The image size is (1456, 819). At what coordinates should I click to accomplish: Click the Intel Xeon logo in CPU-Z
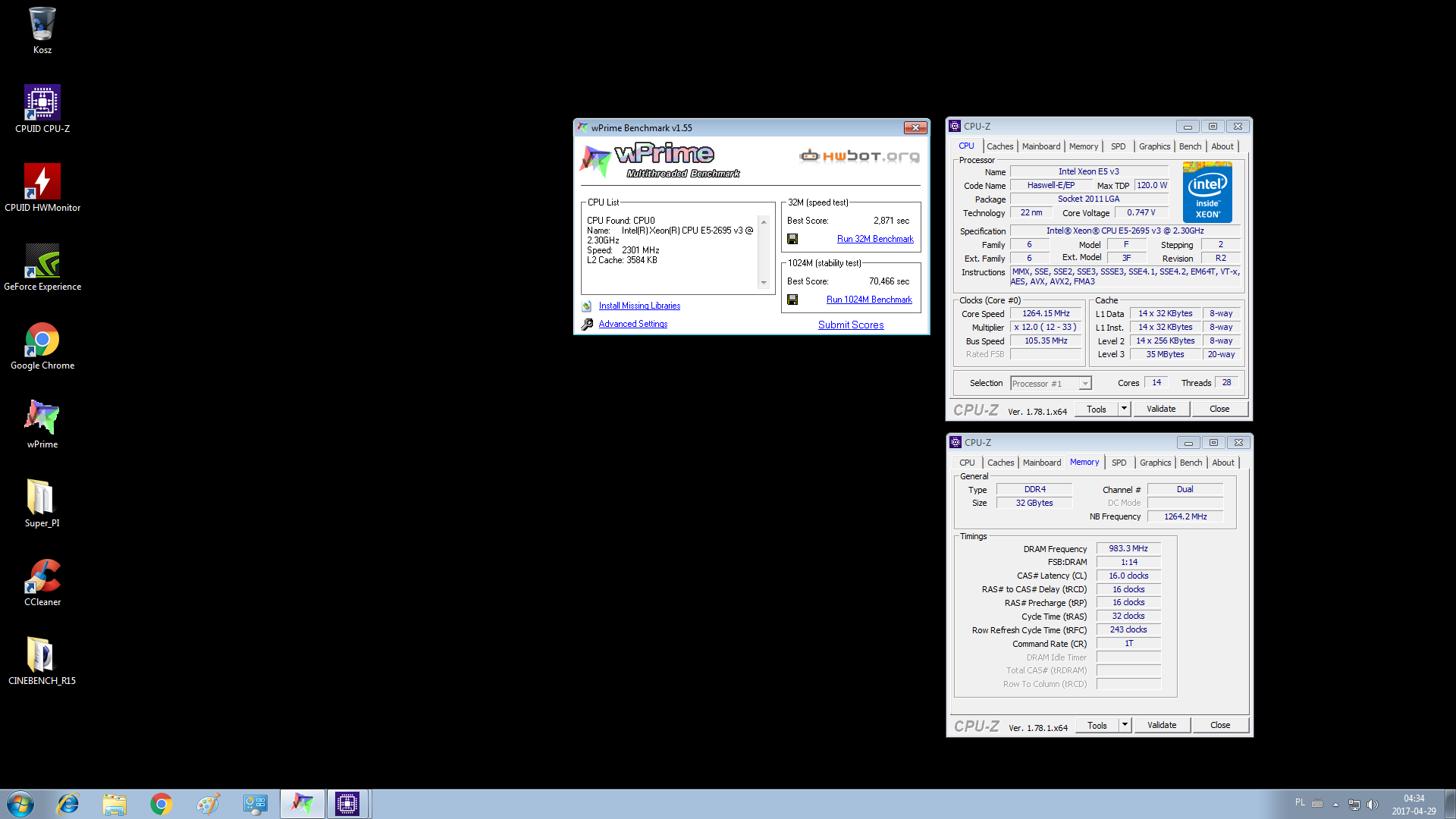(x=1207, y=192)
